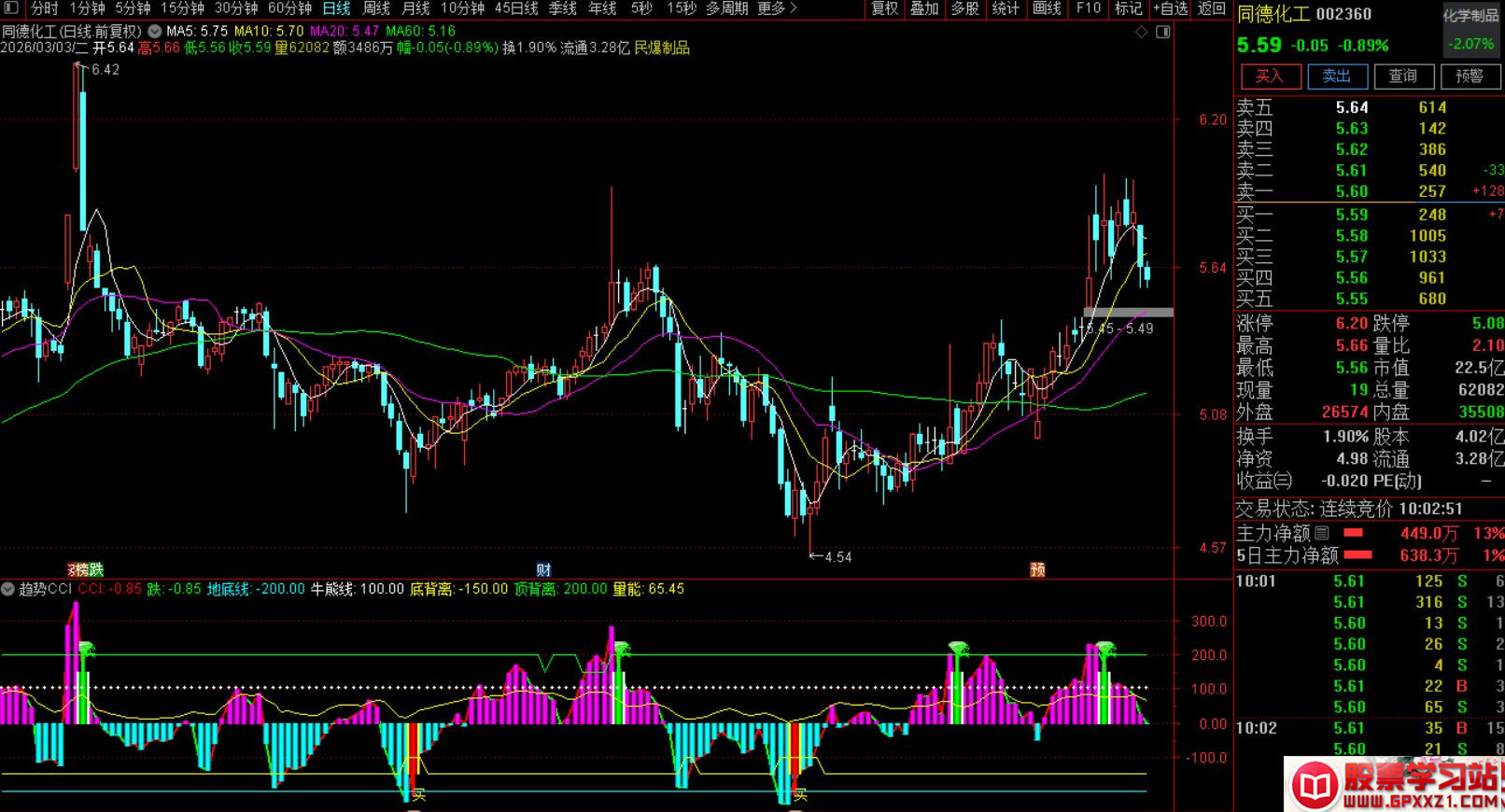Toggle the left sidebar panel icon

12,8
